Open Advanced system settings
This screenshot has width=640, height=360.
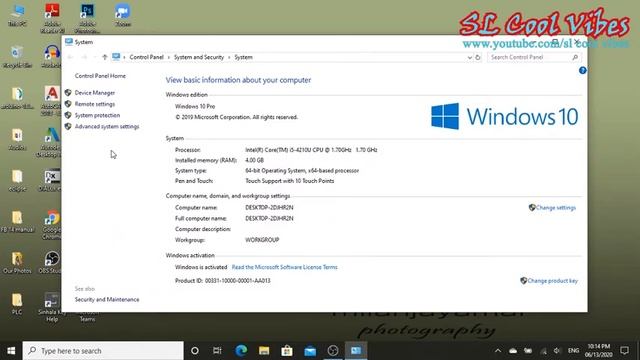(107, 127)
